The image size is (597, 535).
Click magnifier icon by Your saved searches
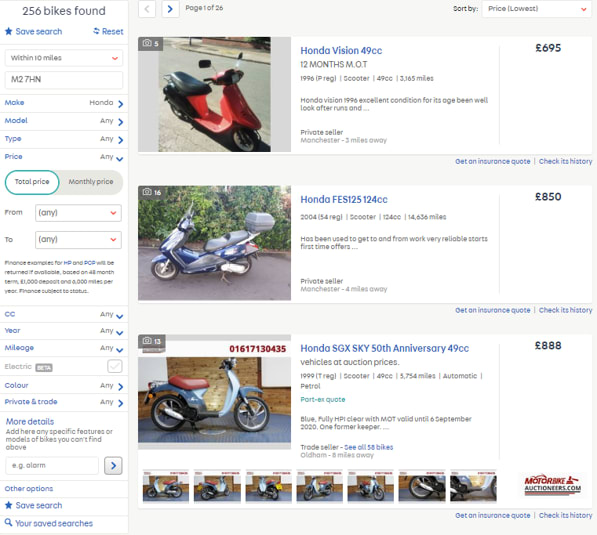(x=8, y=522)
